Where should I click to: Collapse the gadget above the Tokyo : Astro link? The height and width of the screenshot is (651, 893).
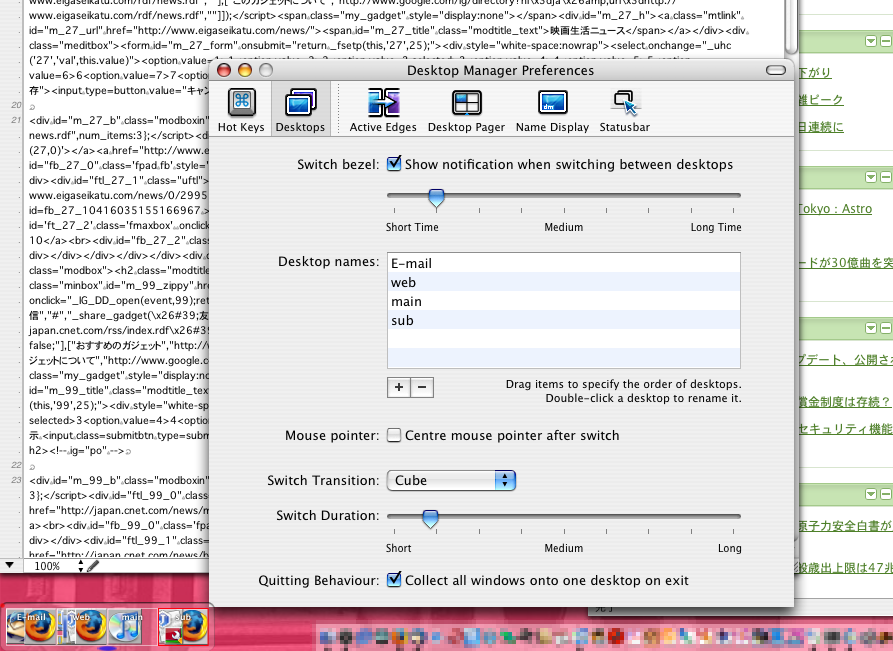tap(886, 177)
